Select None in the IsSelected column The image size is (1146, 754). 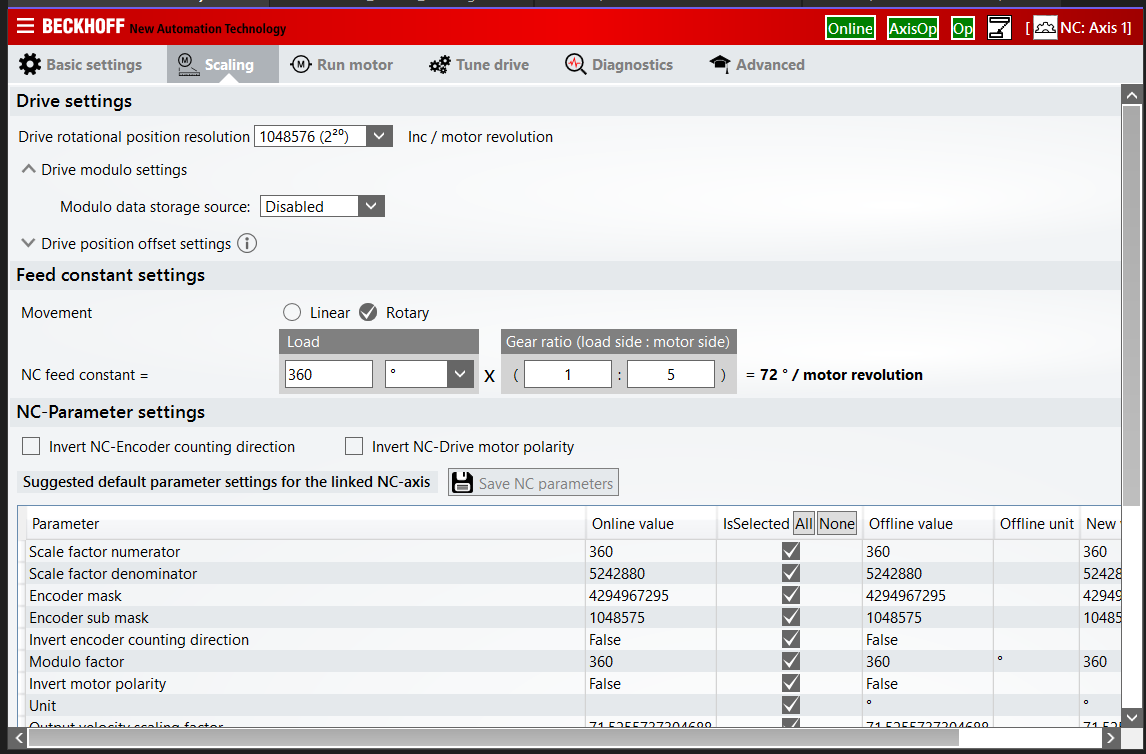837,524
